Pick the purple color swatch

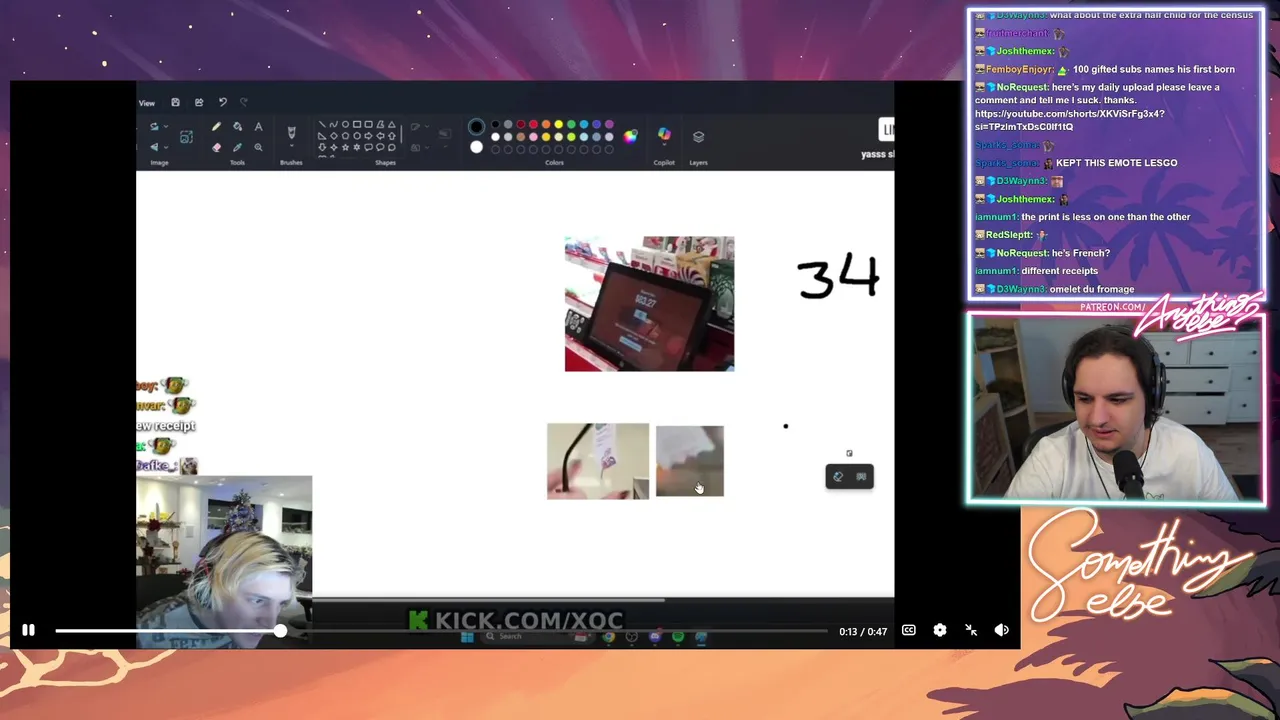[x=609, y=124]
